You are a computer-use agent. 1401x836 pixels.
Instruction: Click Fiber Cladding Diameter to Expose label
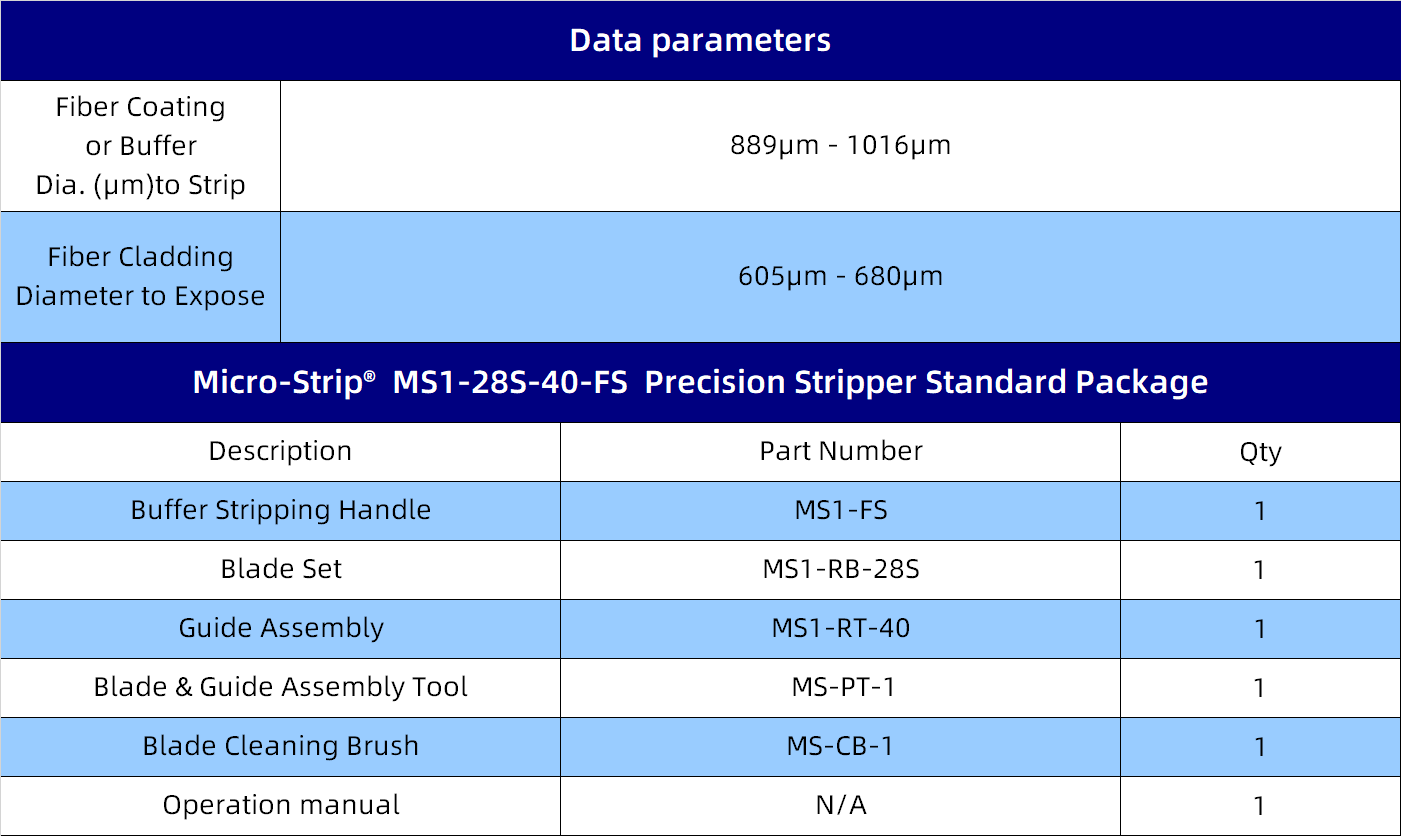point(140,277)
